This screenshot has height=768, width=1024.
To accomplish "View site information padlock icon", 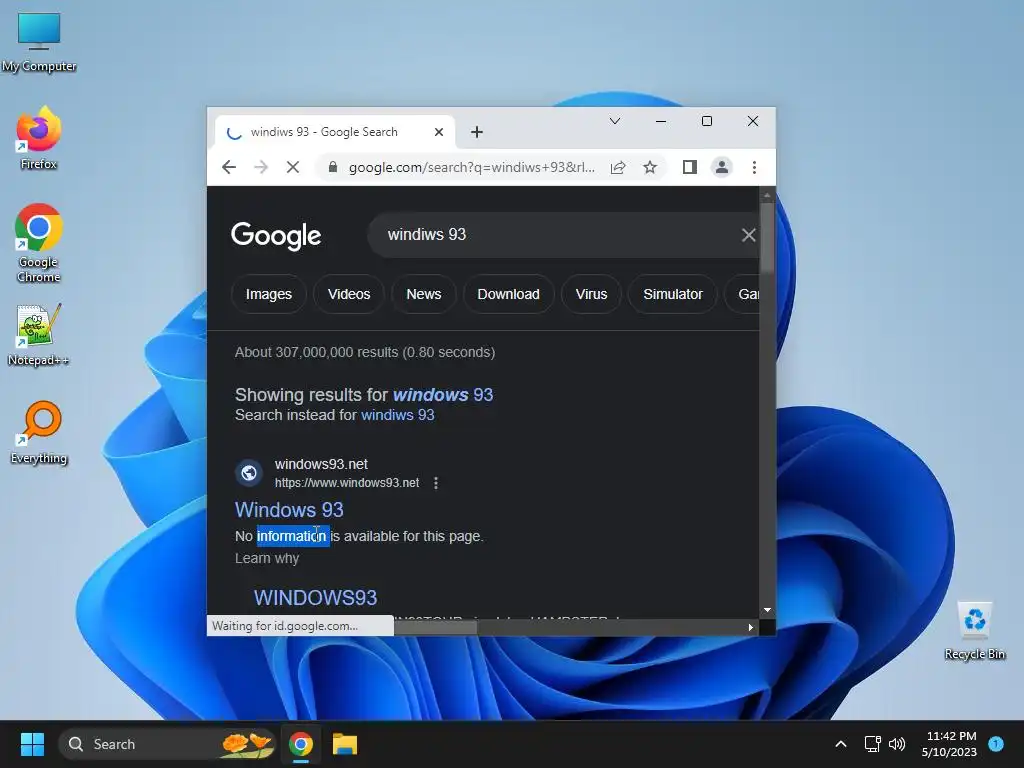I will click(x=332, y=167).
